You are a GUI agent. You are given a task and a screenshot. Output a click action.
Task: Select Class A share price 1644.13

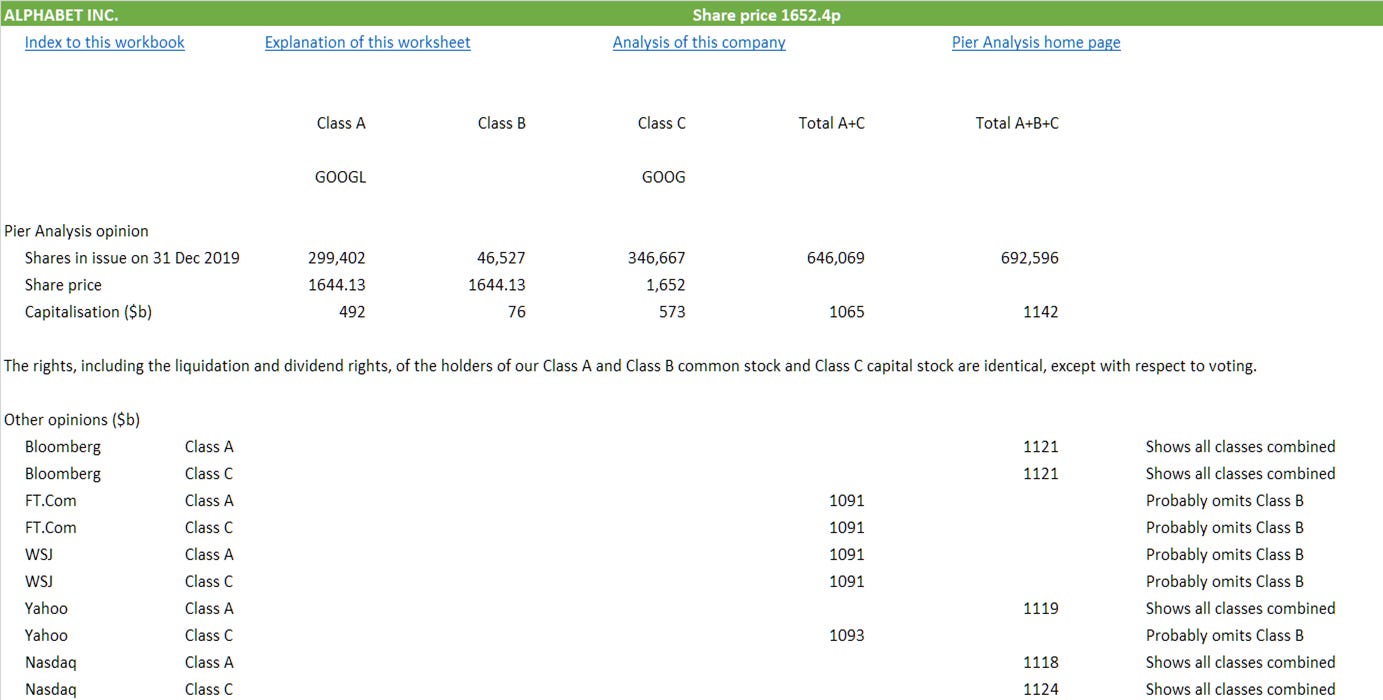(337, 285)
